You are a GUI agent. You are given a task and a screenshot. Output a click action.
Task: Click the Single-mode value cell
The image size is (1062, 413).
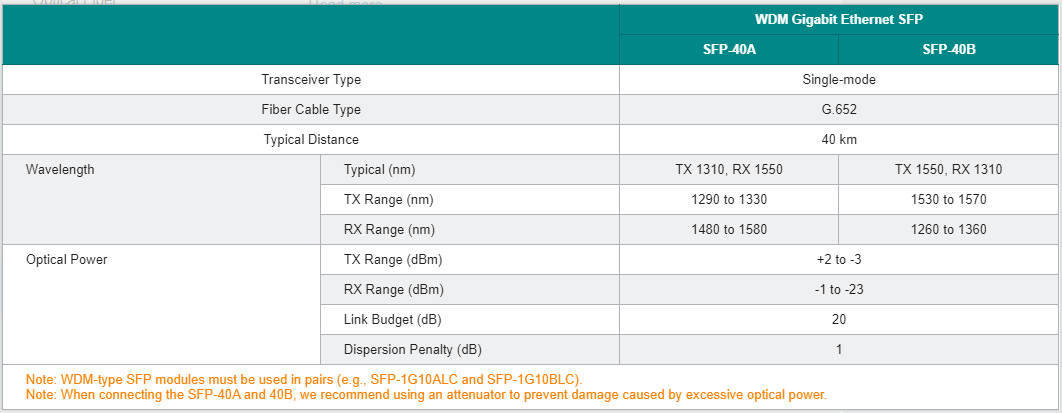click(839, 80)
